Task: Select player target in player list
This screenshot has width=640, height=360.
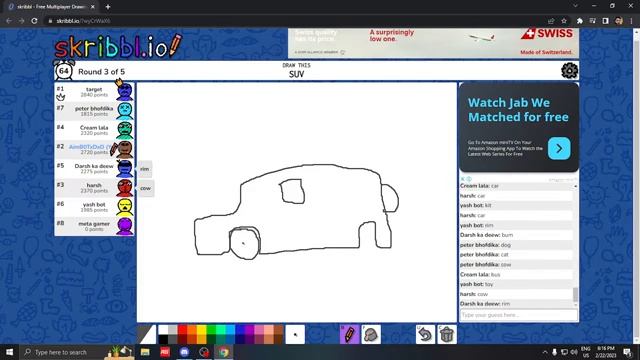Action: pos(94,92)
